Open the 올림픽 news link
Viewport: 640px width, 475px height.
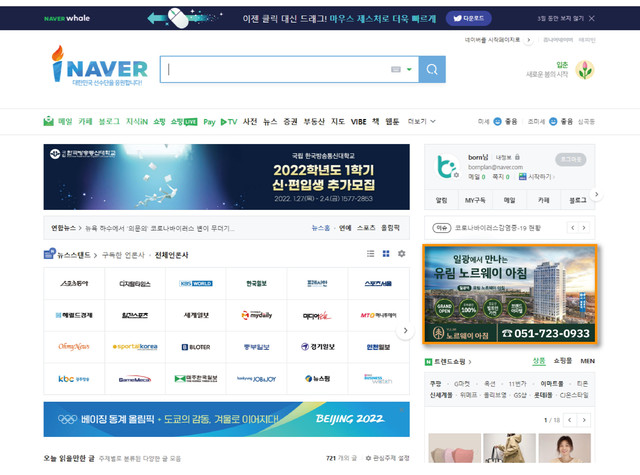click(x=390, y=228)
